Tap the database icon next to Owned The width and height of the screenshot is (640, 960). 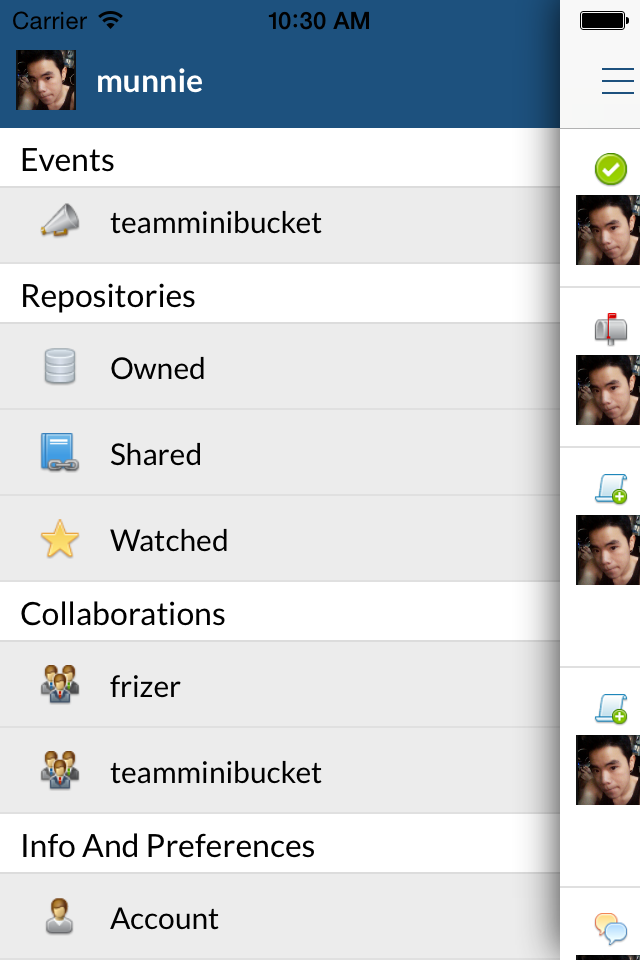(x=60, y=367)
